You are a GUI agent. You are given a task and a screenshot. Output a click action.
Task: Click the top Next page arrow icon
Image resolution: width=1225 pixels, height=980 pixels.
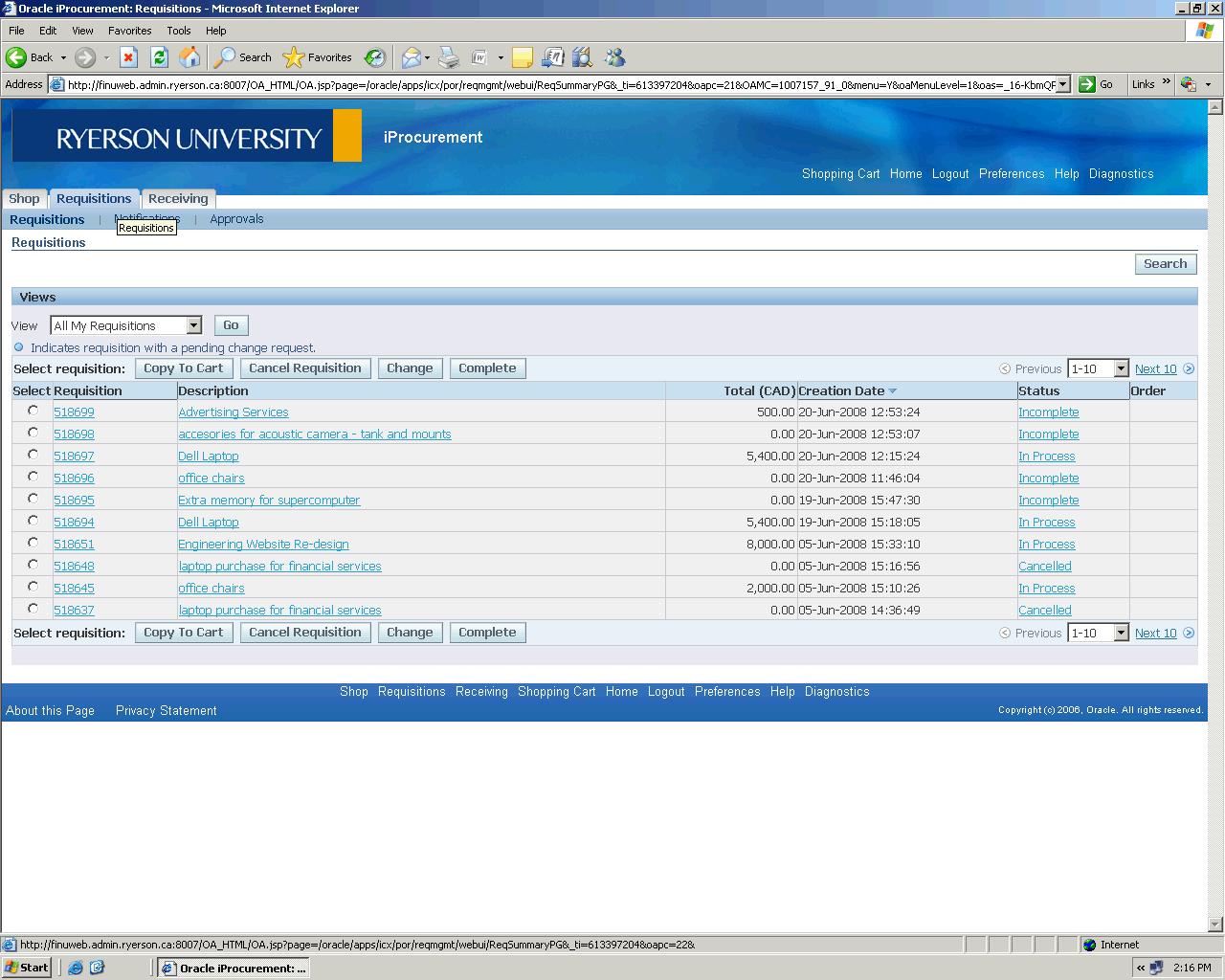tap(1189, 368)
